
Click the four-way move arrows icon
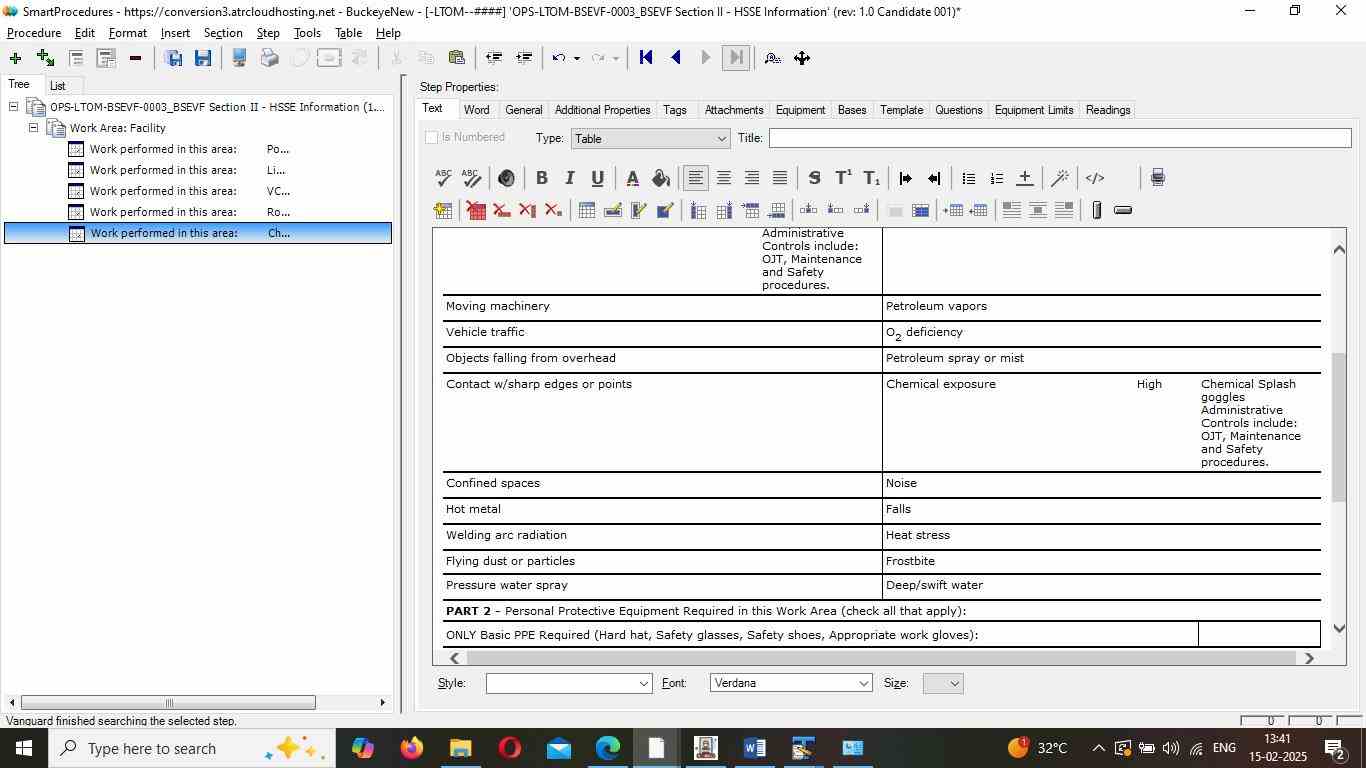802,58
